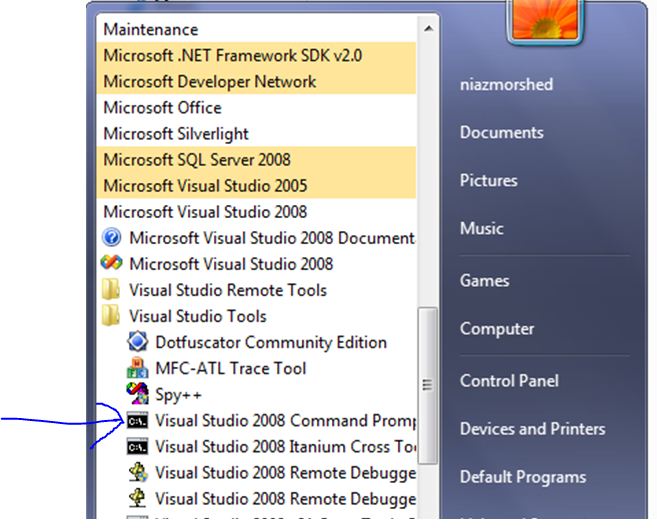
Task: Click Dotfuscator Community Edition label
Action: point(271,342)
